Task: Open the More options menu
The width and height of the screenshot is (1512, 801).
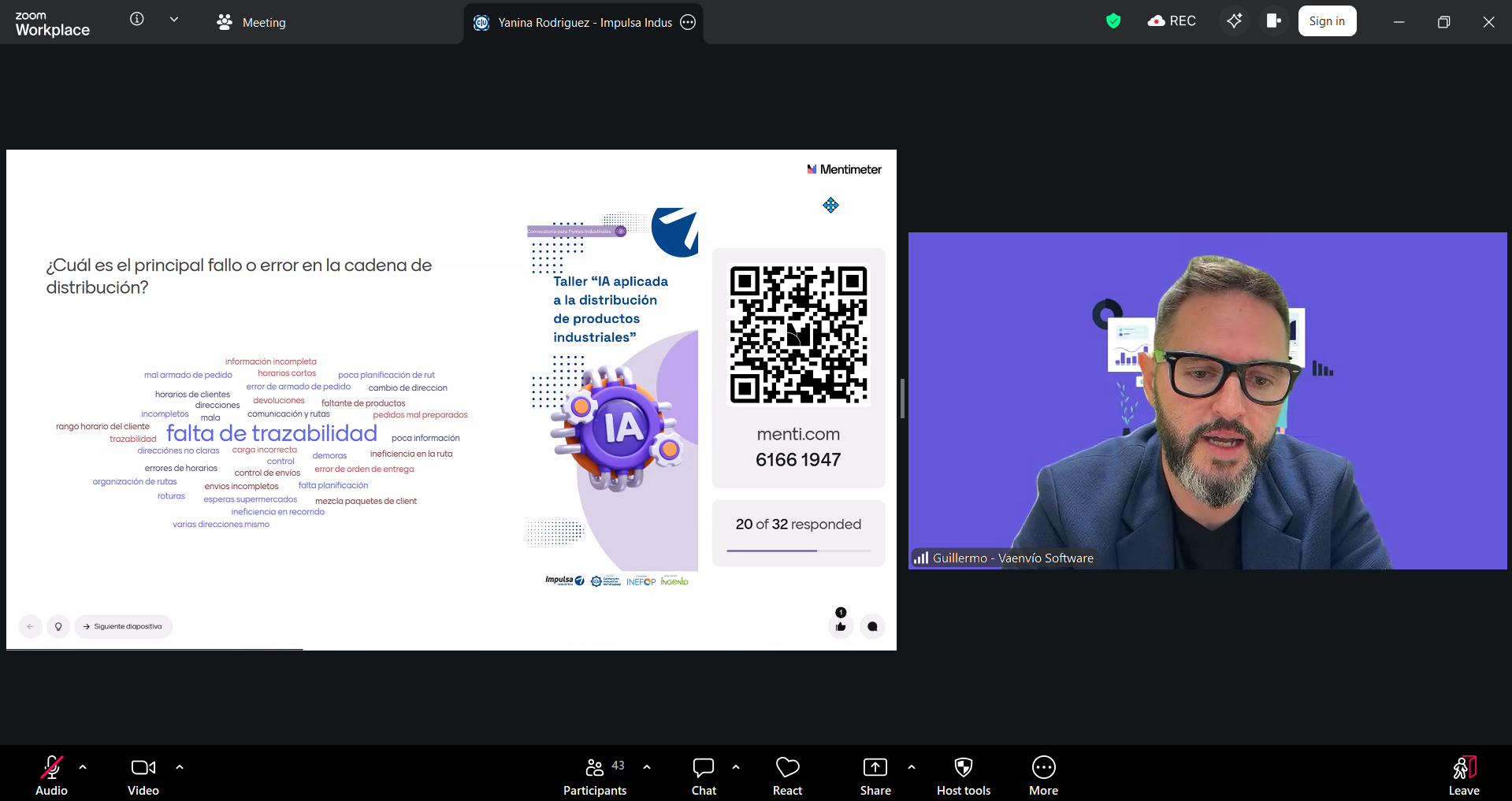Action: click(1043, 776)
